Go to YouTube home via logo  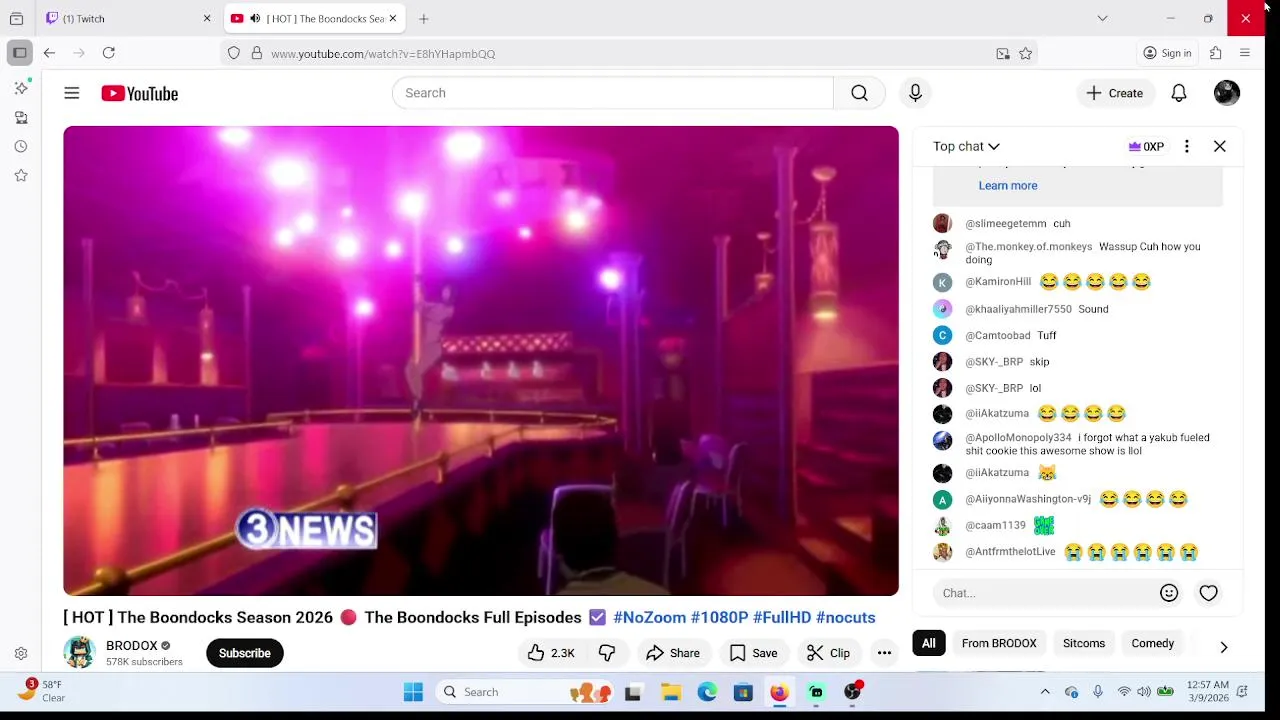click(x=139, y=93)
